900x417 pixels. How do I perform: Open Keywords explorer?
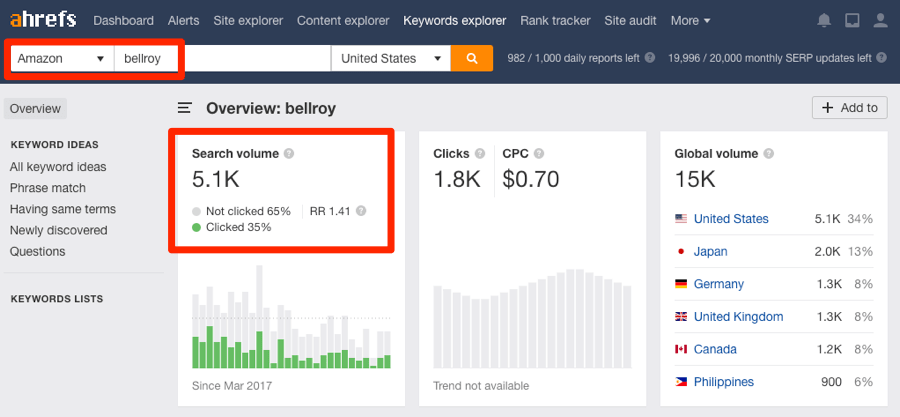click(x=455, y=21)
